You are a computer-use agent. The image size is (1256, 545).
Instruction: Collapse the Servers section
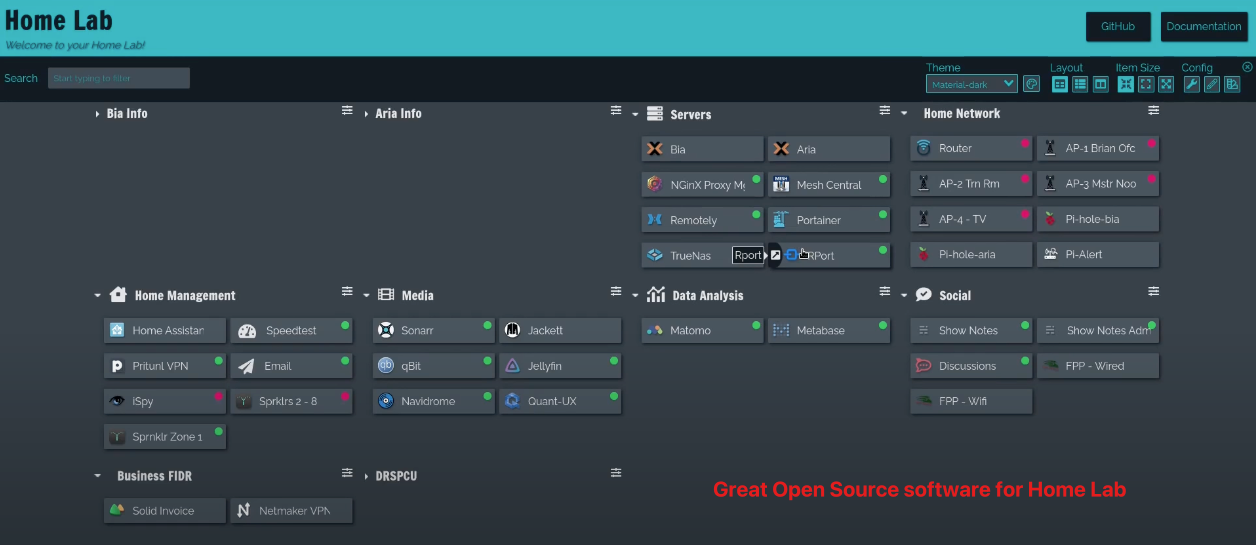pyautogui.click(x=635, y=114)
